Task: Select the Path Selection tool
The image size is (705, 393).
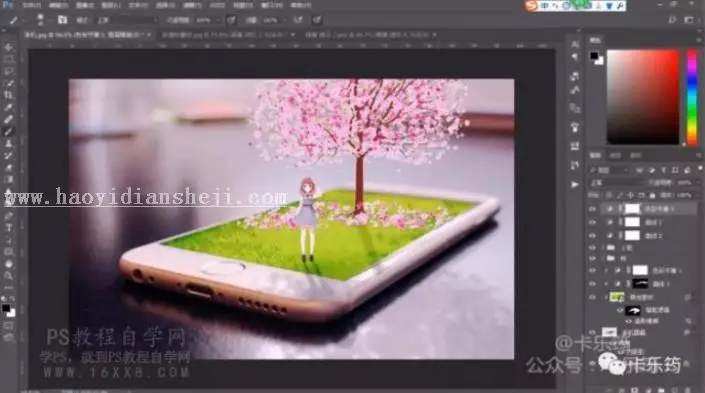Action: [9, 241]
